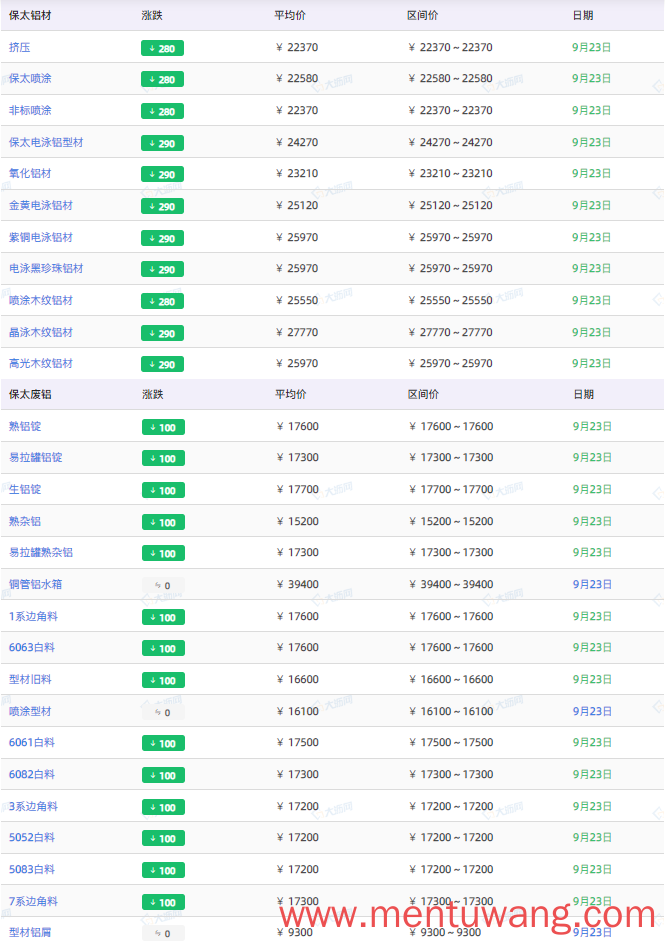Open the 熟杂铝 link
This screenshot has width=665, height=945.
25,521
